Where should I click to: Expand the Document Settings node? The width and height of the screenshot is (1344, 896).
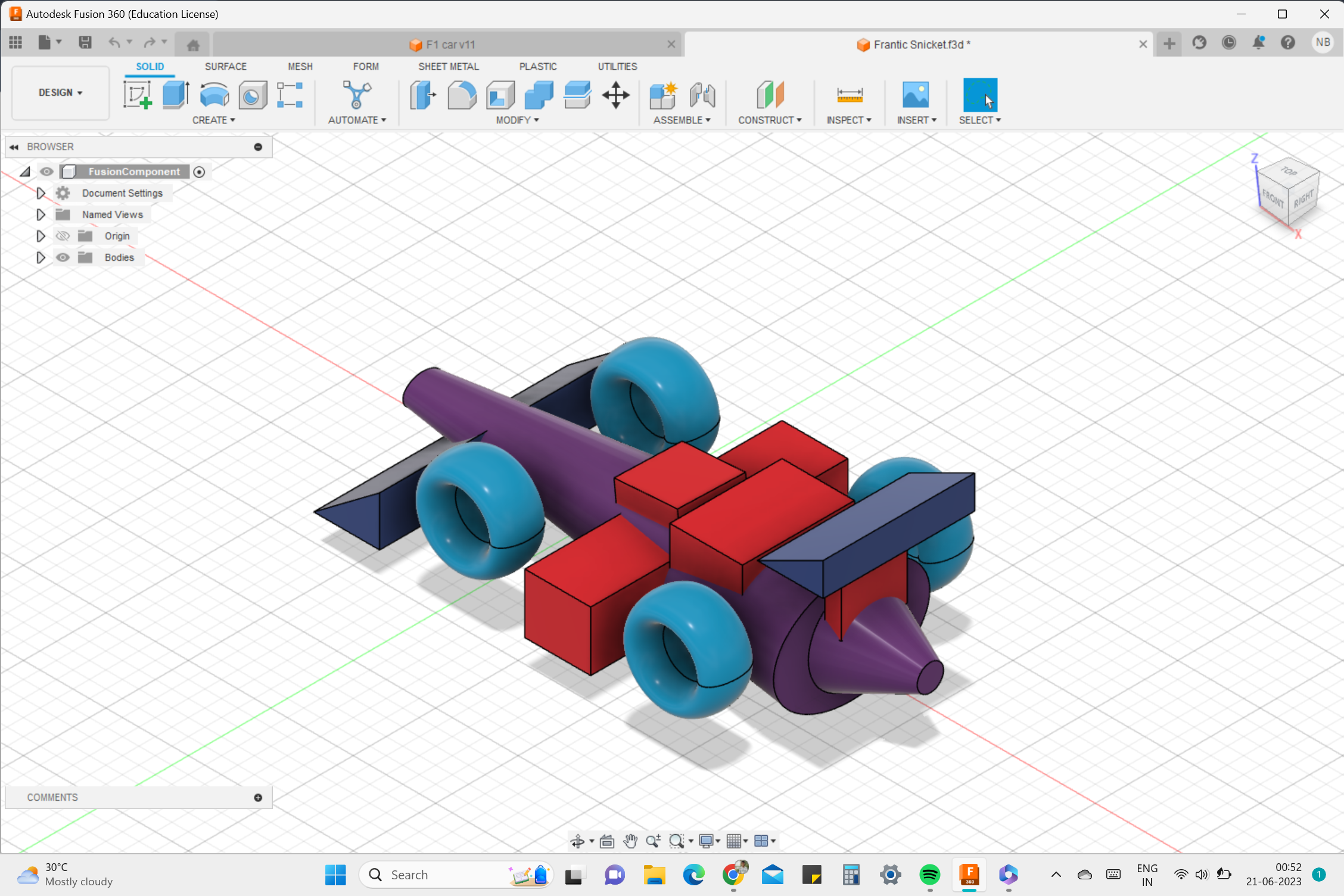coord(40,192)
